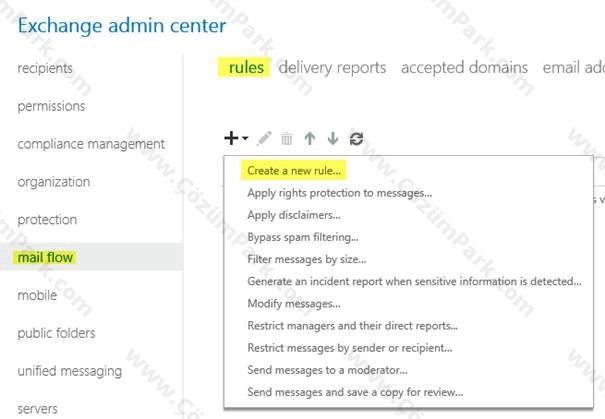Select Create a new rule... menu entry
Viewport: 605px width, 419px height.
(294, 171)
